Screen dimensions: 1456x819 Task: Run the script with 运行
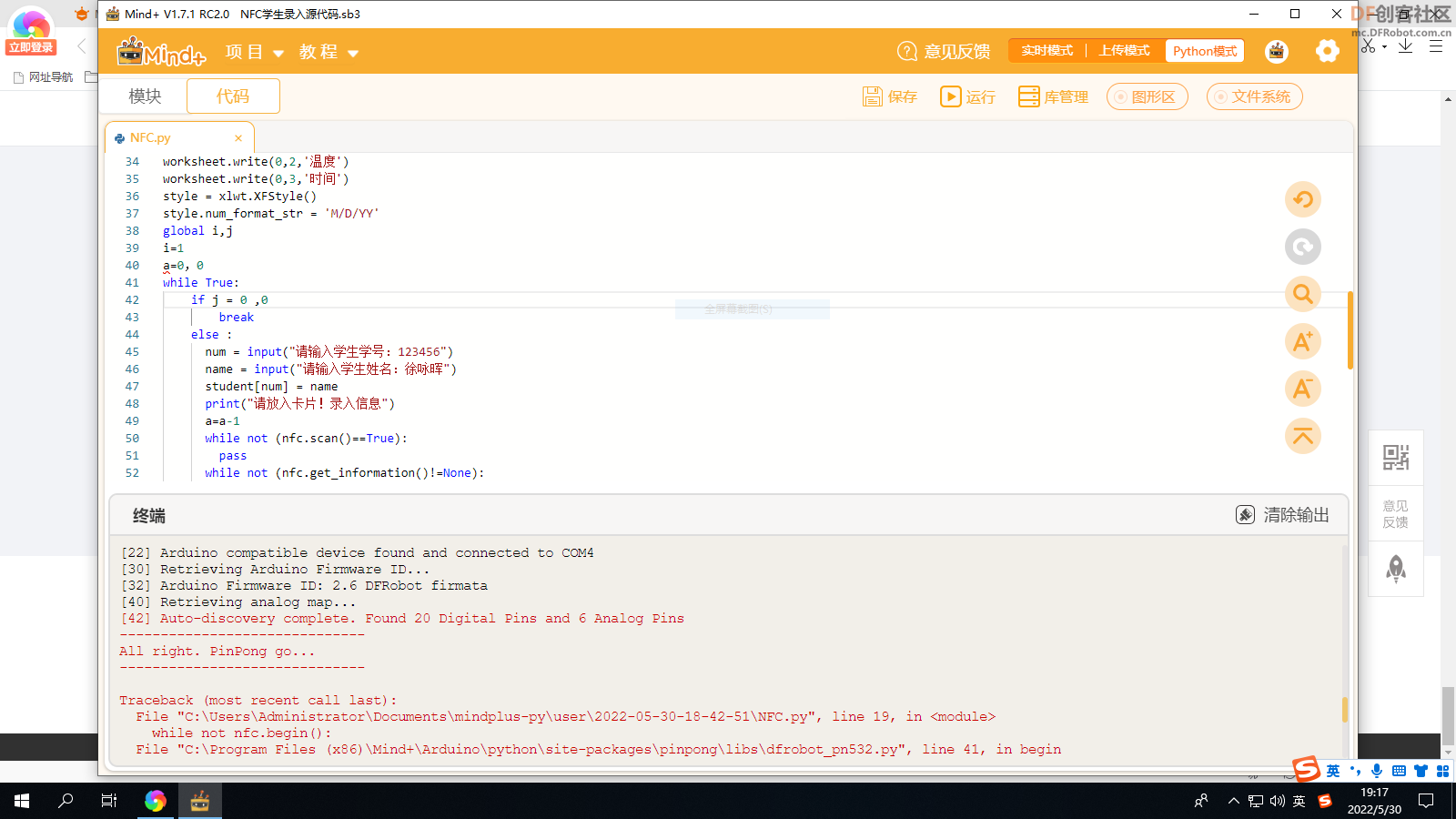(967, 96)
